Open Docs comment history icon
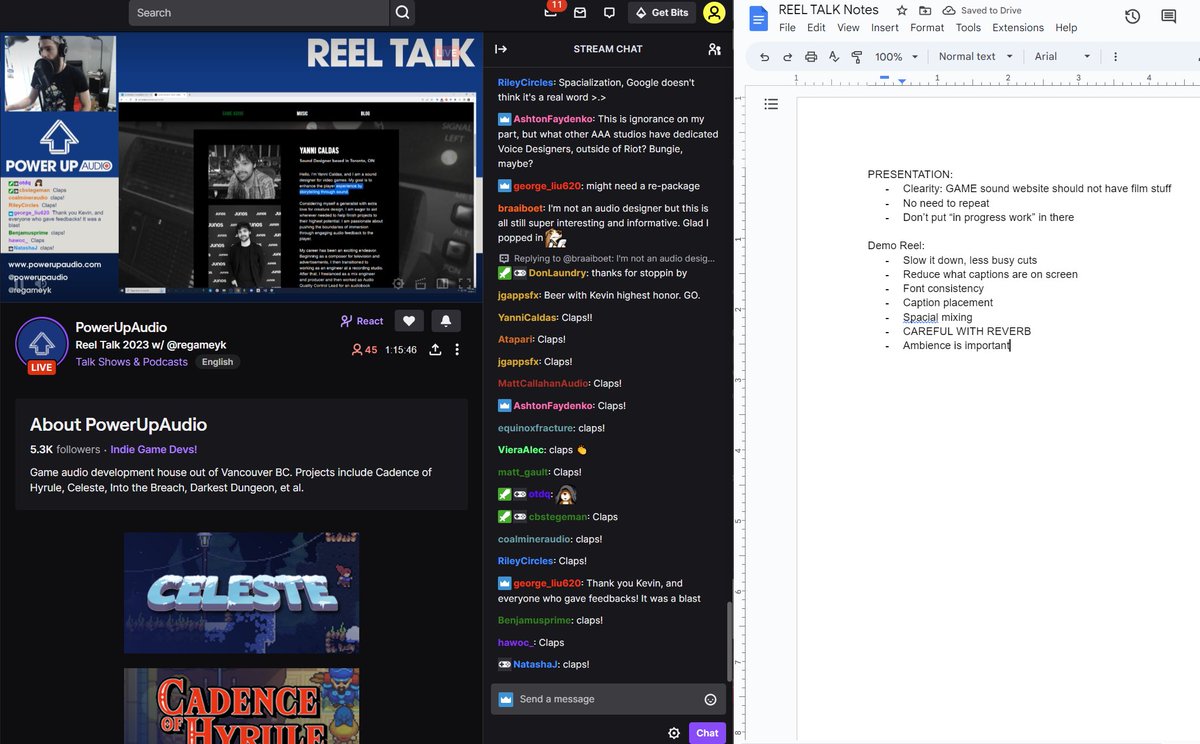This screenshot has height=744, width=1200. coord(1169,17)
